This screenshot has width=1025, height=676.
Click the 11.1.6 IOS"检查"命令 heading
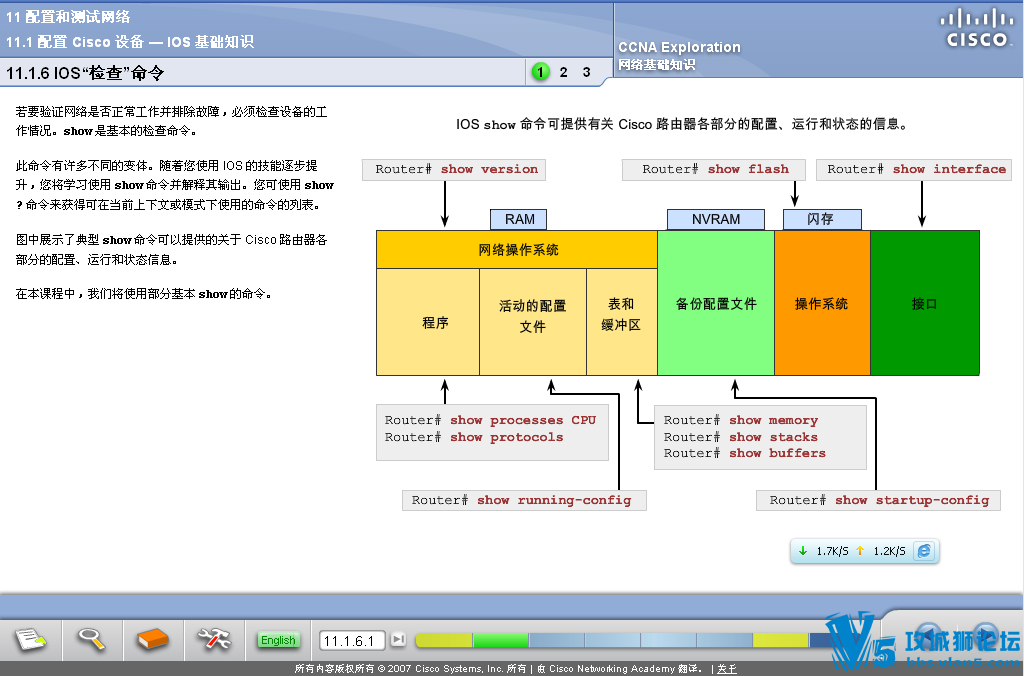point(85,73)
